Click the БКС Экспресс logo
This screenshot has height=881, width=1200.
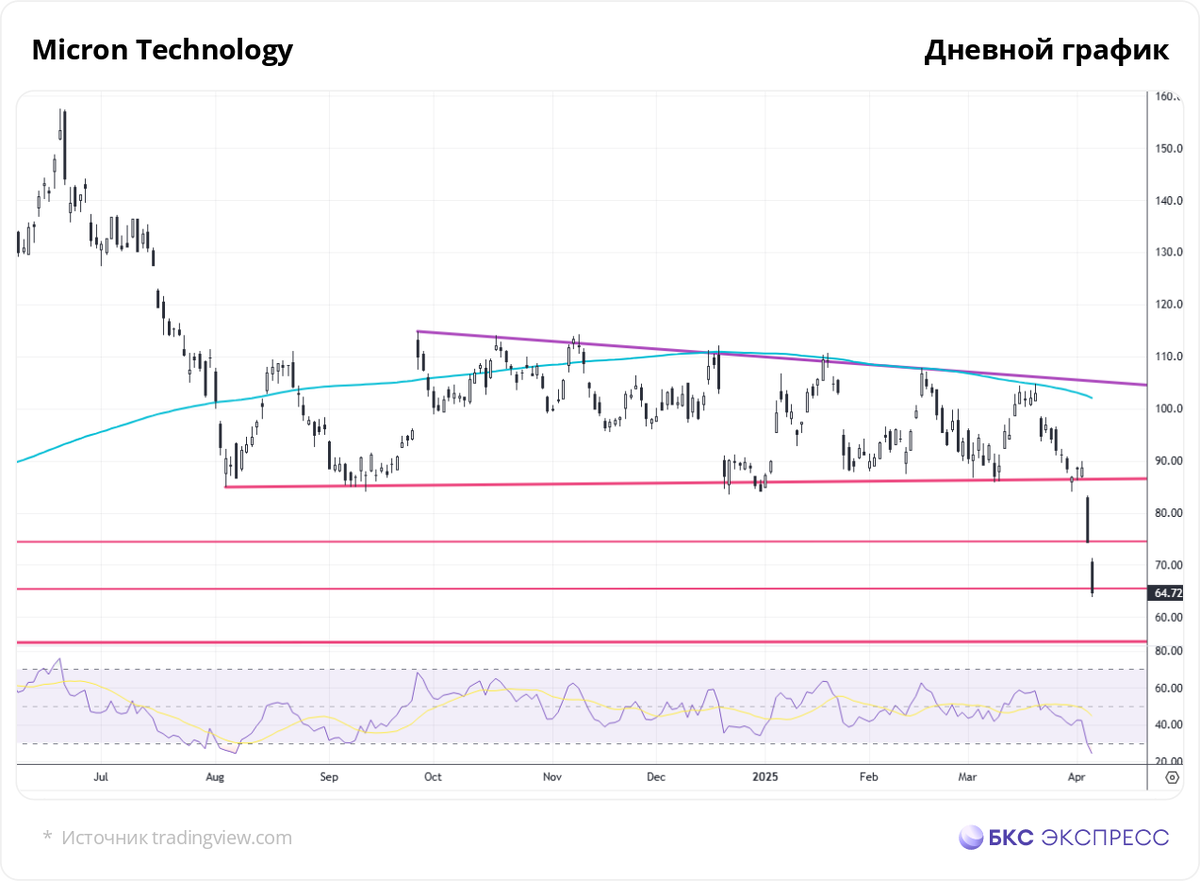[x=1063, y=837]
